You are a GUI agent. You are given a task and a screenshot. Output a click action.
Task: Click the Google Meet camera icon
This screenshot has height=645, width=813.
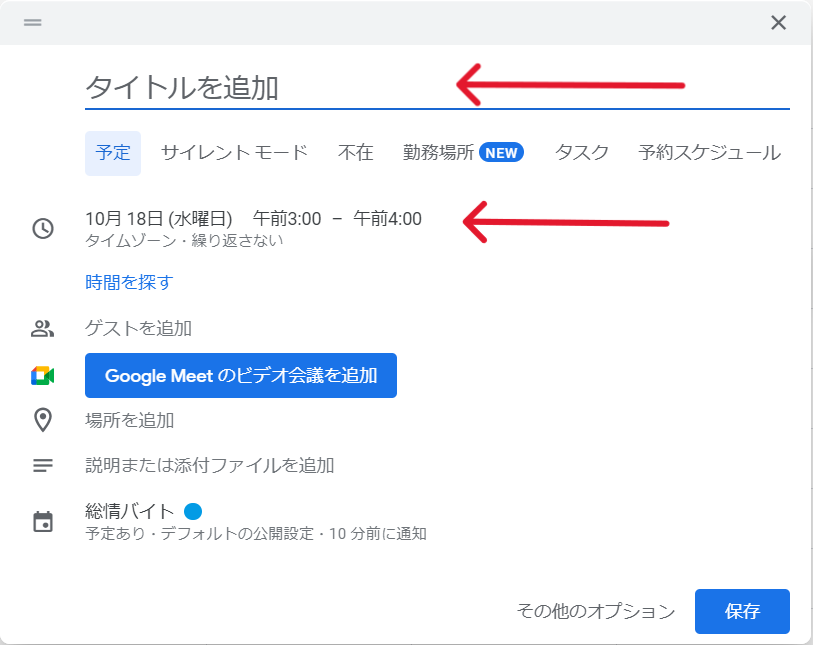(43, 375)
